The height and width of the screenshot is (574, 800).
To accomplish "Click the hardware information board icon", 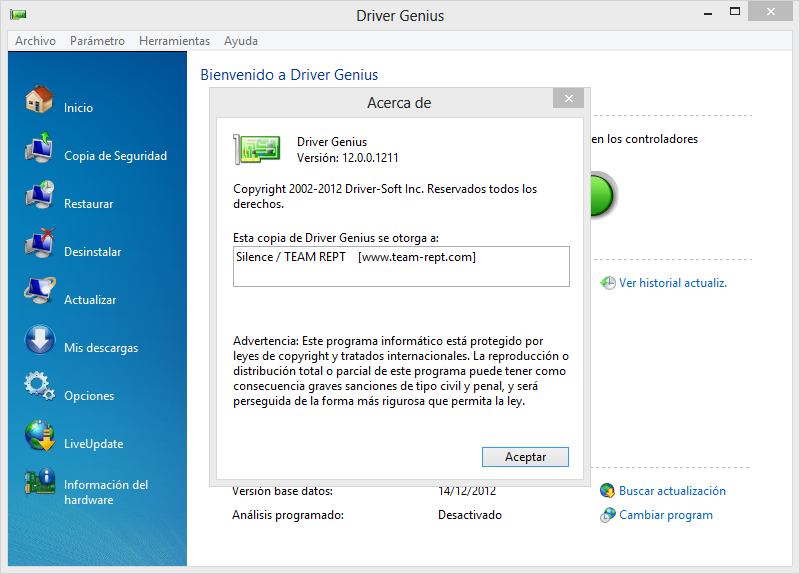I will pos(40,481).
